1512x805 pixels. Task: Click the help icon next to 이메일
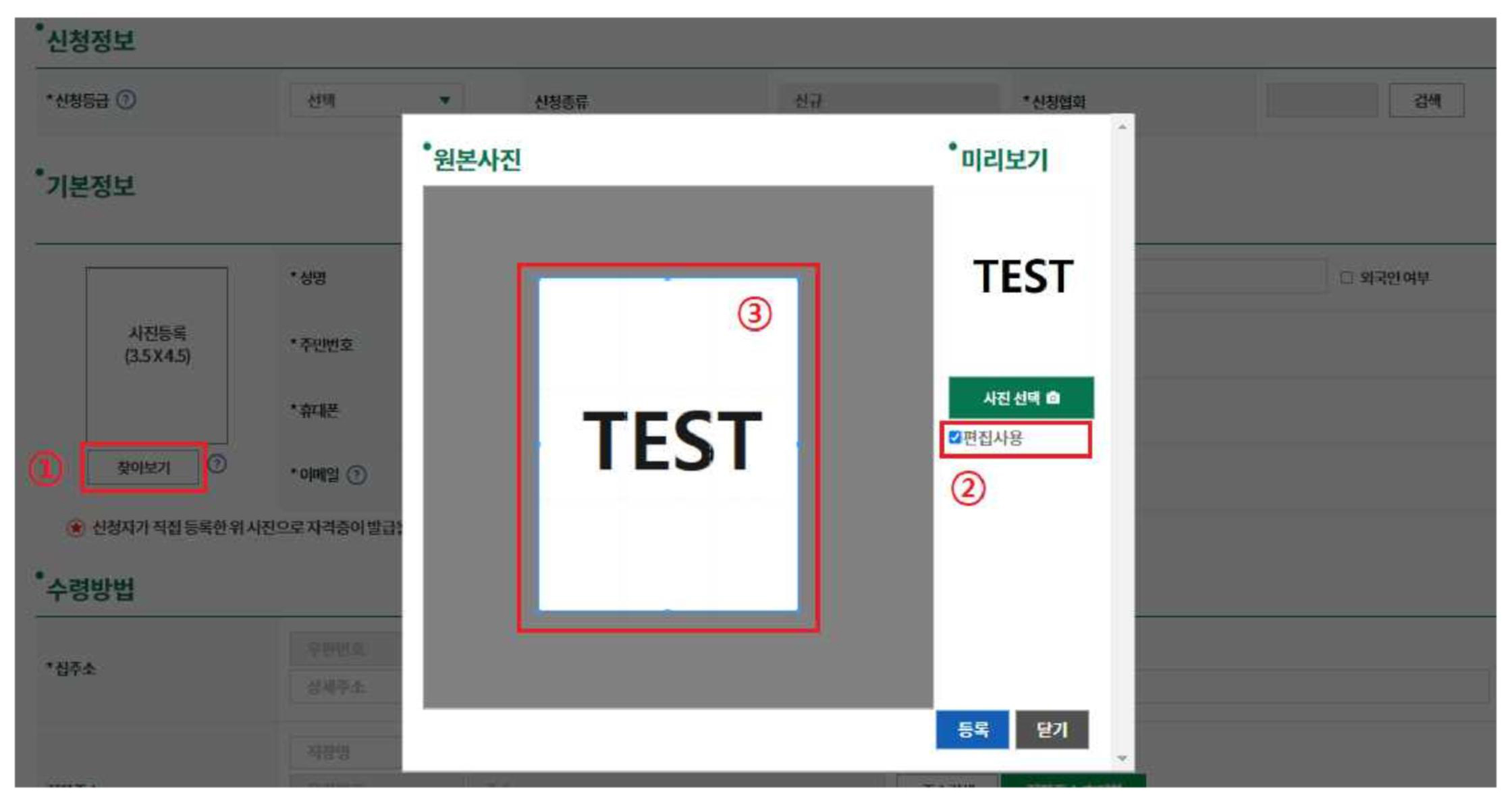357,475
